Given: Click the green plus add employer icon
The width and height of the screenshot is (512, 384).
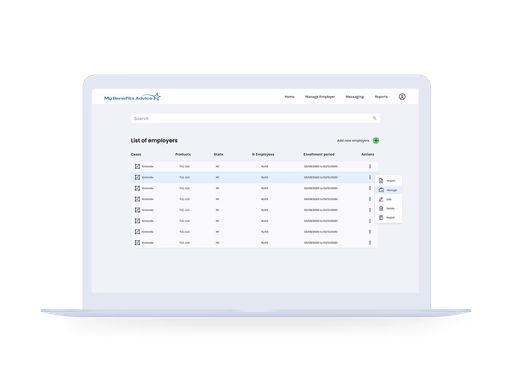Looking at the screenshot, I should [376, 140].
